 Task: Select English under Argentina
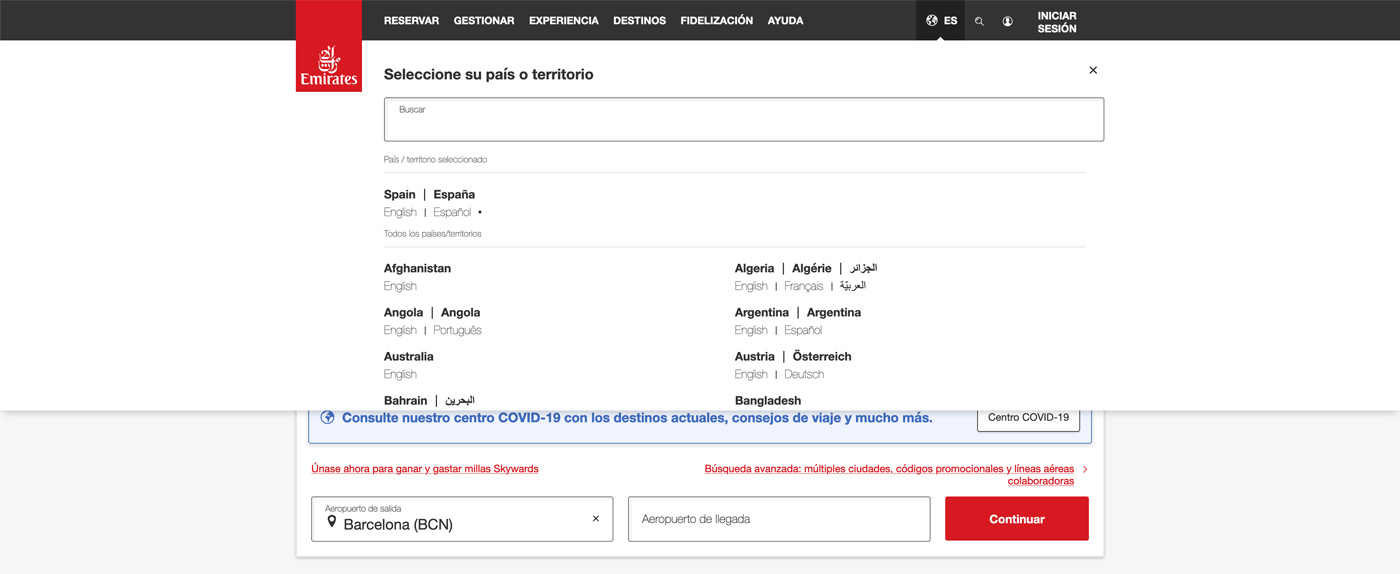(751, 330)
